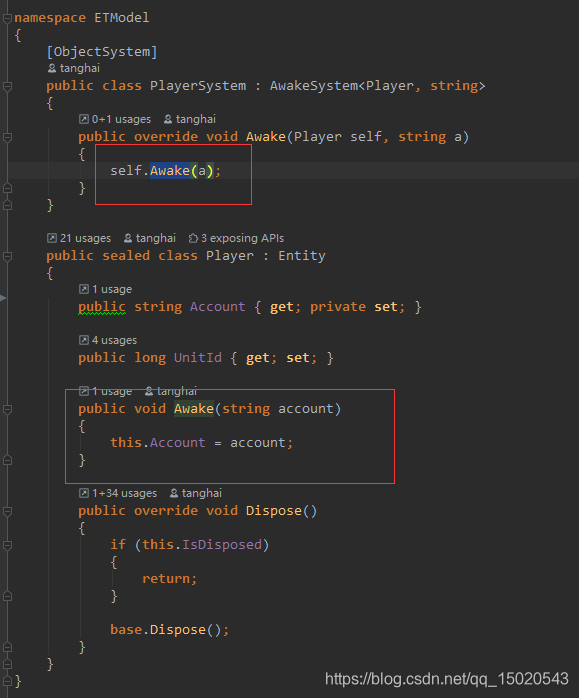Viewport: 579px width, 698px height.
Task: Click the return keyword
Action: (166, 579)
